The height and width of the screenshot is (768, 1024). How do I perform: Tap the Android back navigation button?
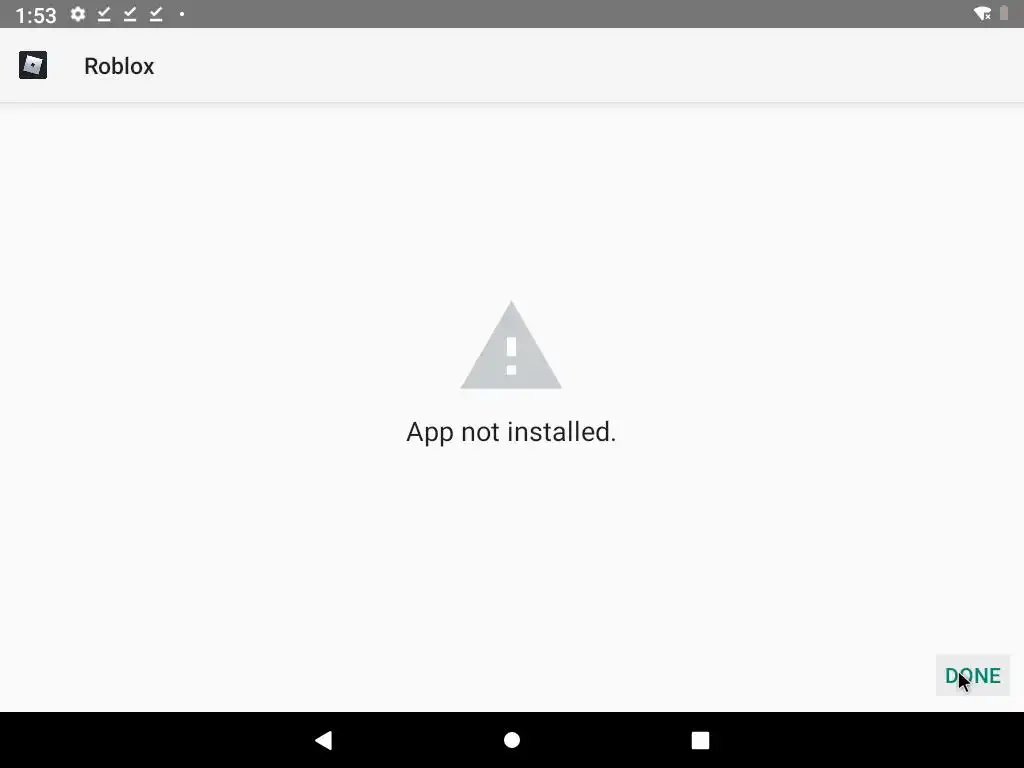tap(324, 740)
